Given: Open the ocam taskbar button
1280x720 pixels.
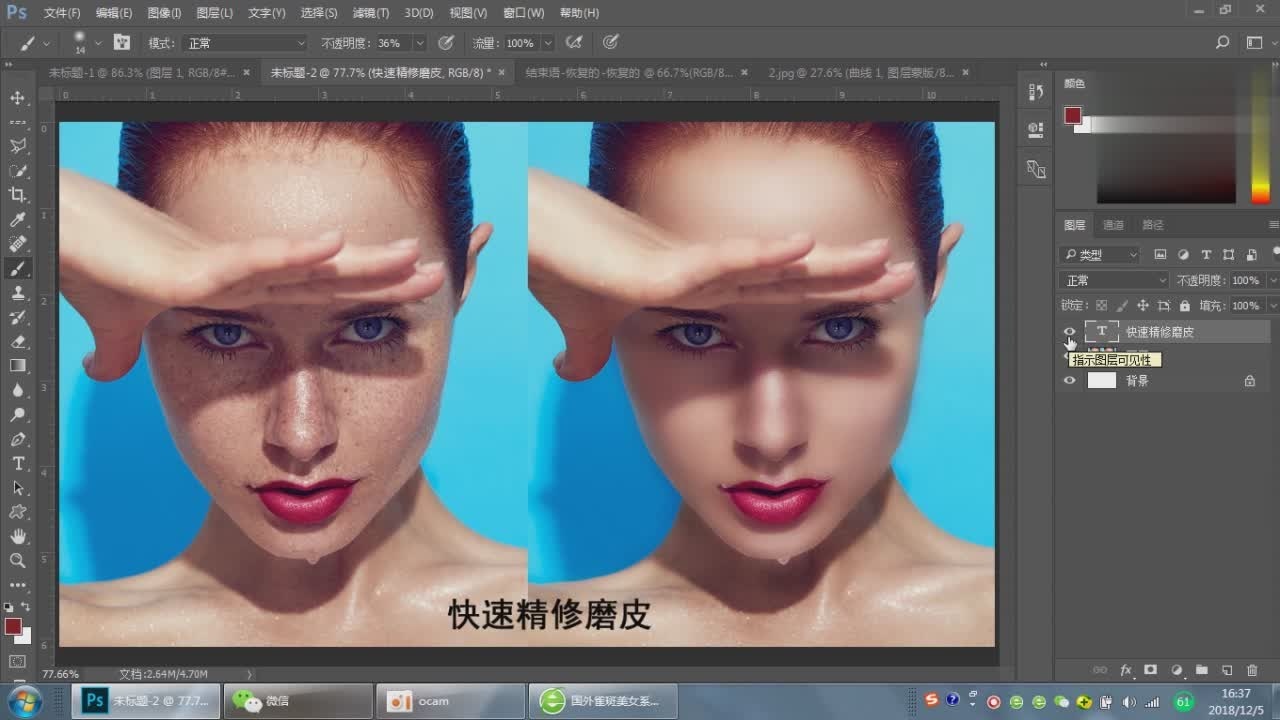Looking at the screenshot, I should 450,701.
